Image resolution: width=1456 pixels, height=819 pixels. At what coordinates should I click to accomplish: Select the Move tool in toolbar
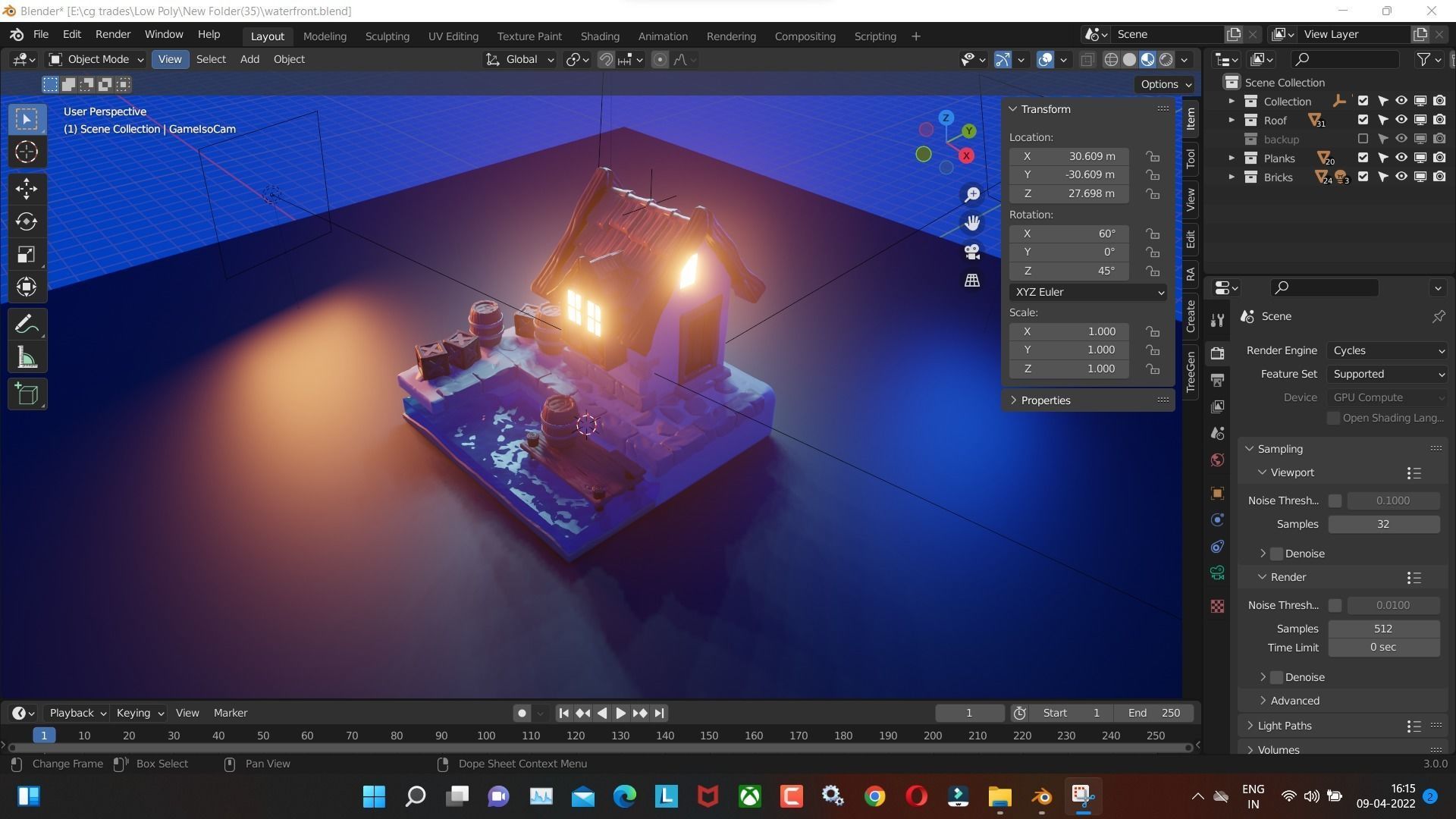click(27, 188)
